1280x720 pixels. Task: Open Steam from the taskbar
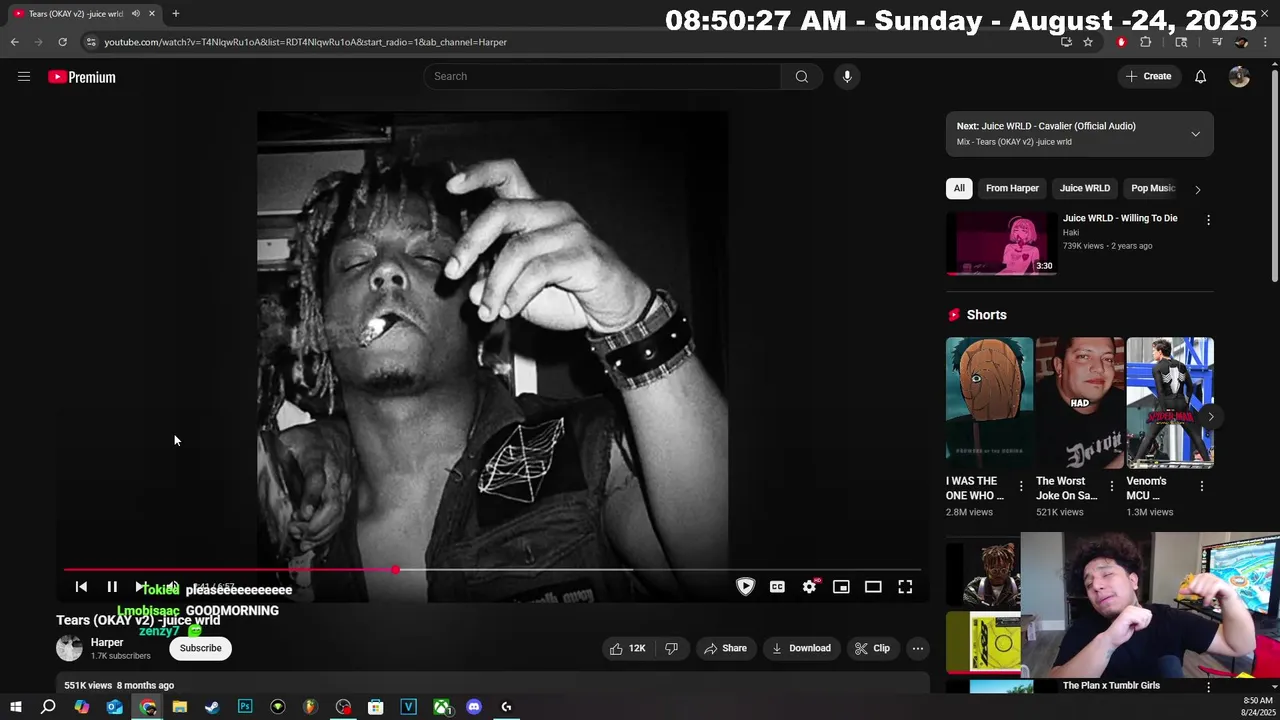(x=212, y=707)
